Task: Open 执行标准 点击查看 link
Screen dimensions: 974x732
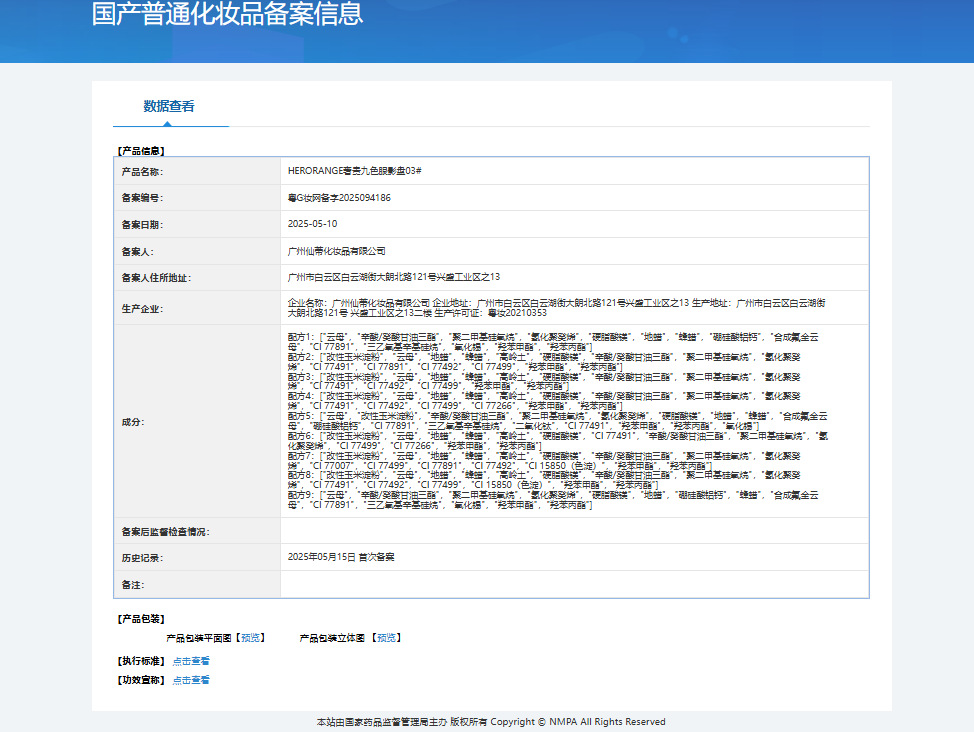Action: [191, 661]
